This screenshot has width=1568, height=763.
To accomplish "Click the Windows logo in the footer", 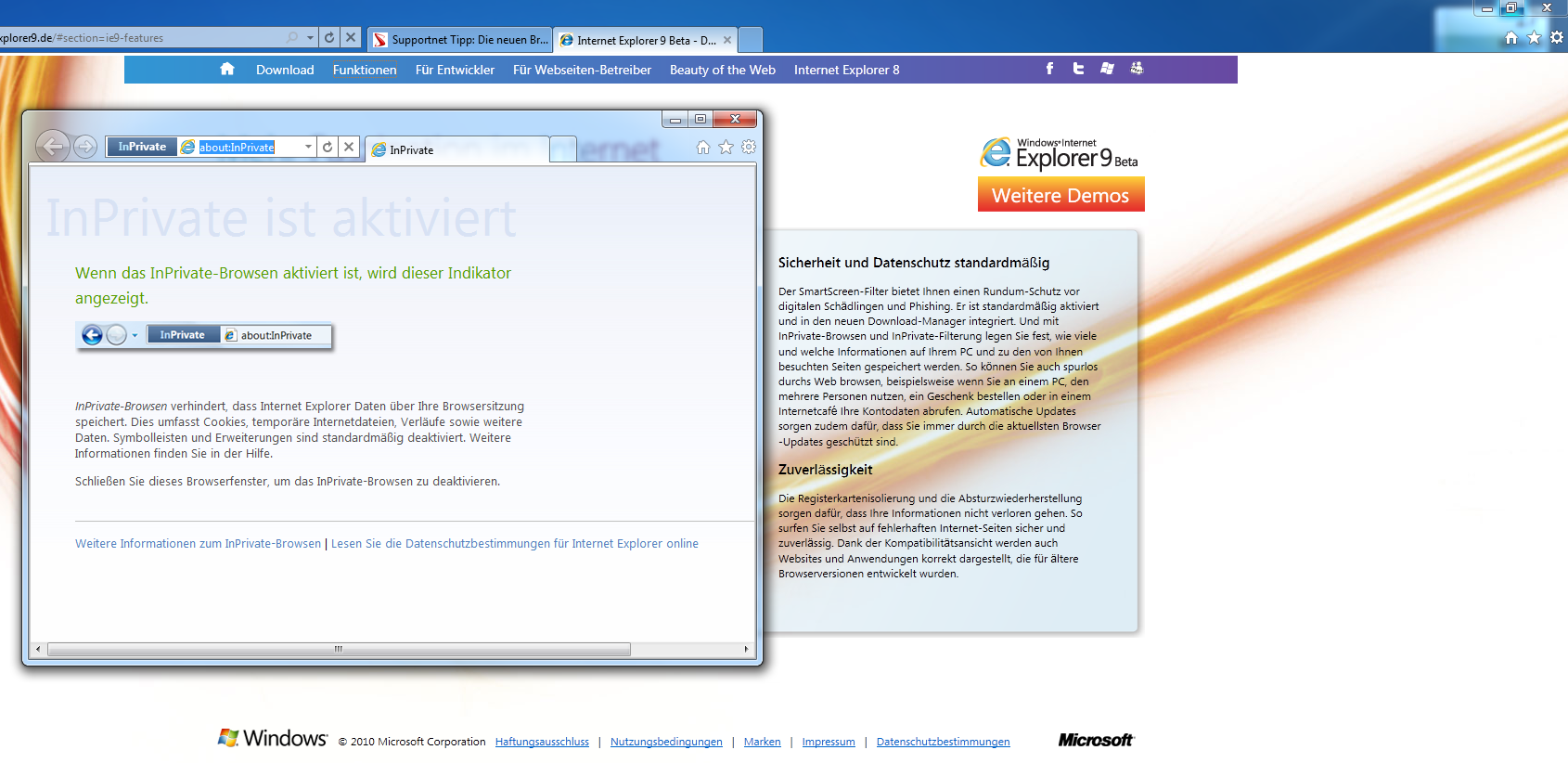I will (x=273, y=738).
